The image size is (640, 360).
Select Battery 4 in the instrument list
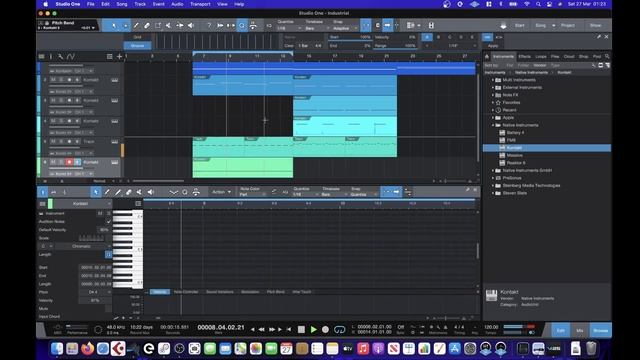tap(515, 133)
